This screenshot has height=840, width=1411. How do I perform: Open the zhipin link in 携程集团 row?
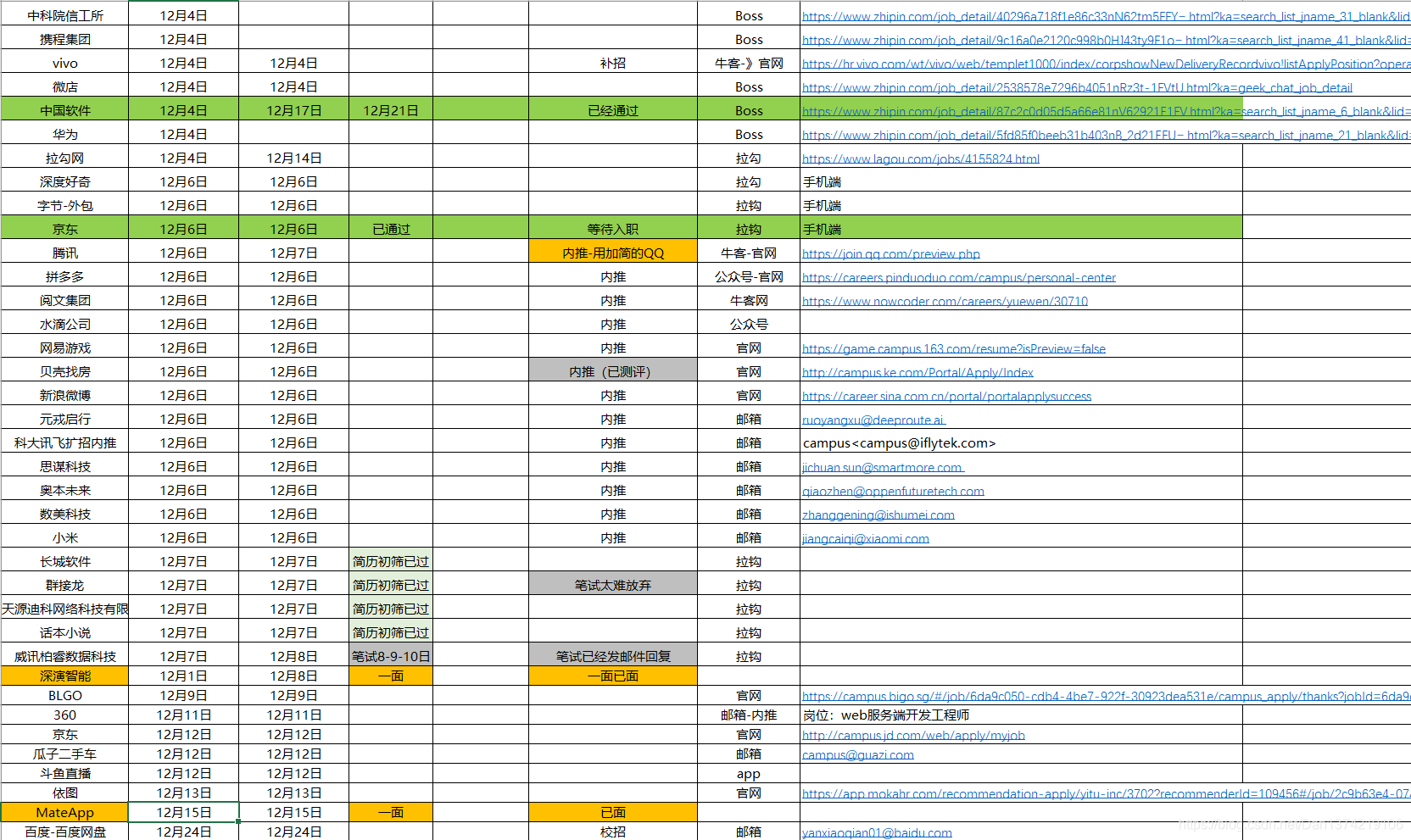[1106, 40]
